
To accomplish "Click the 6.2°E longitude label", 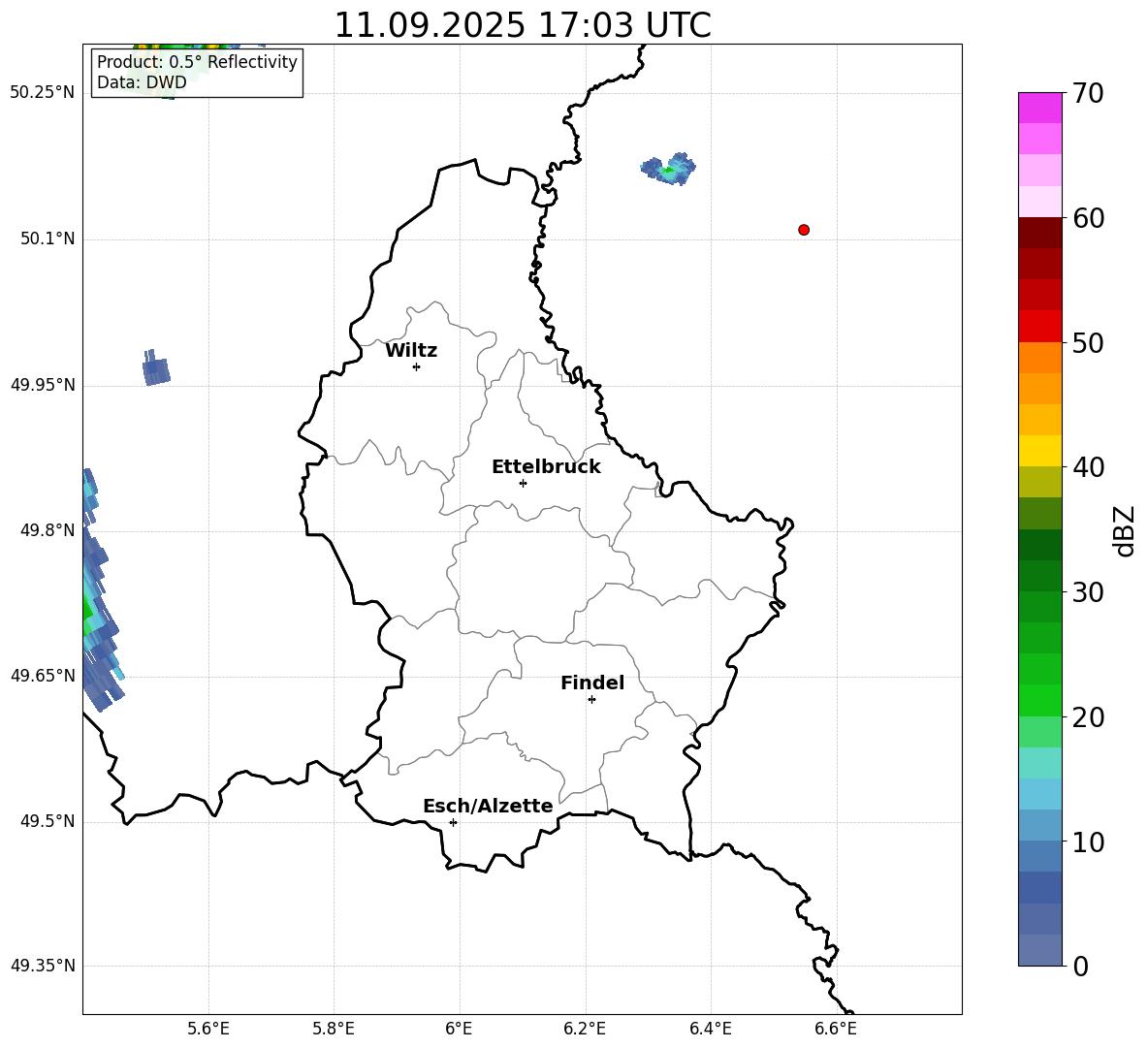I will point(585,1029).
